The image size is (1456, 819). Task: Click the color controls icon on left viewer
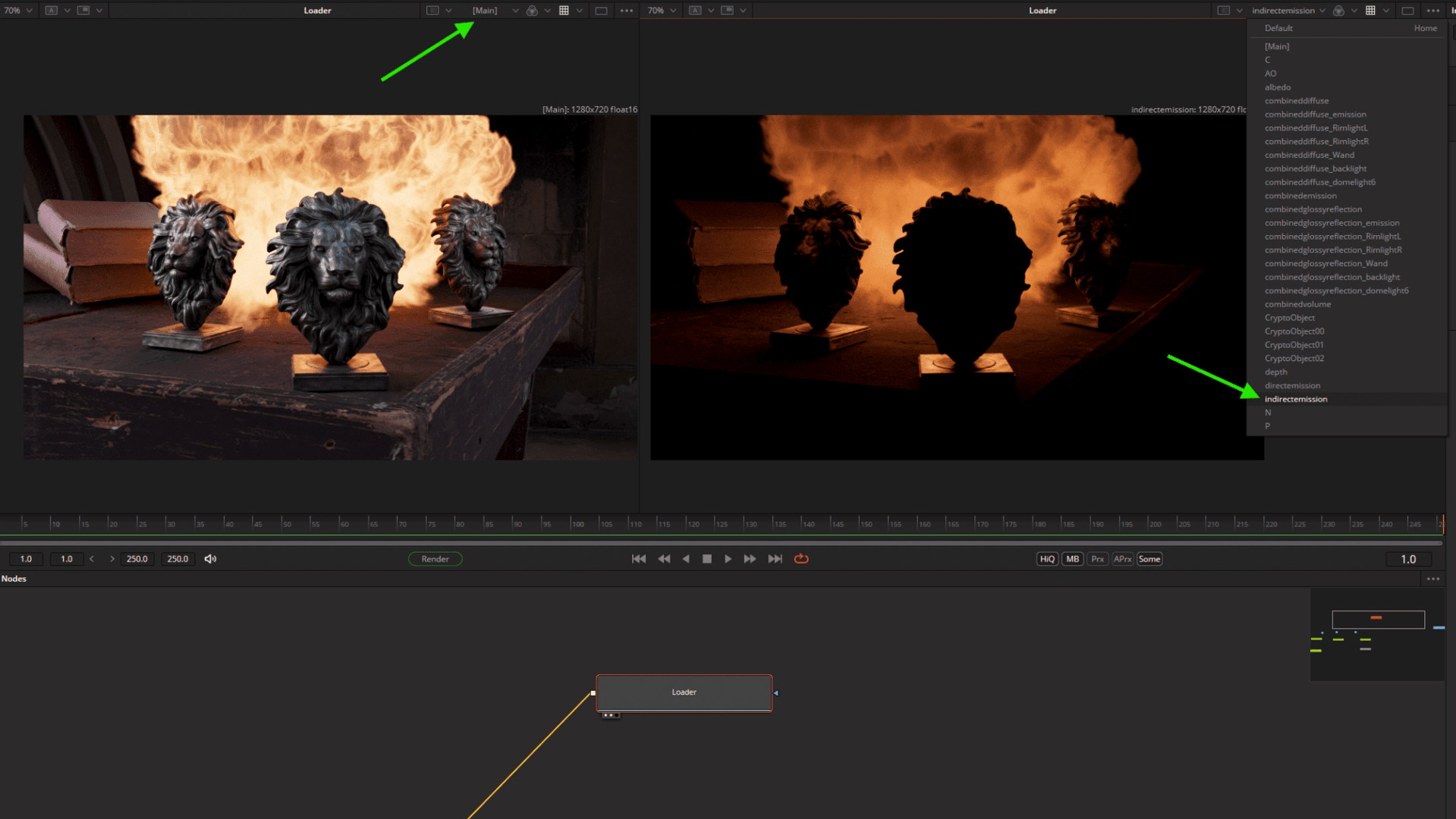[533, 10]
